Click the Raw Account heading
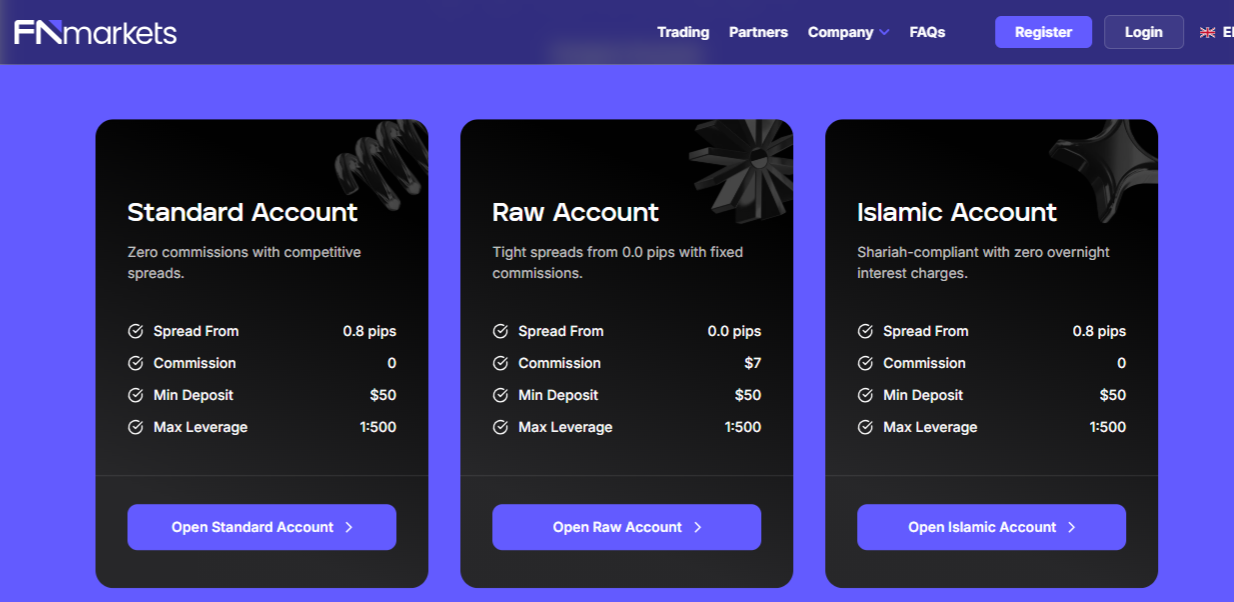1234x602 pixels. [x=575, y=212]
